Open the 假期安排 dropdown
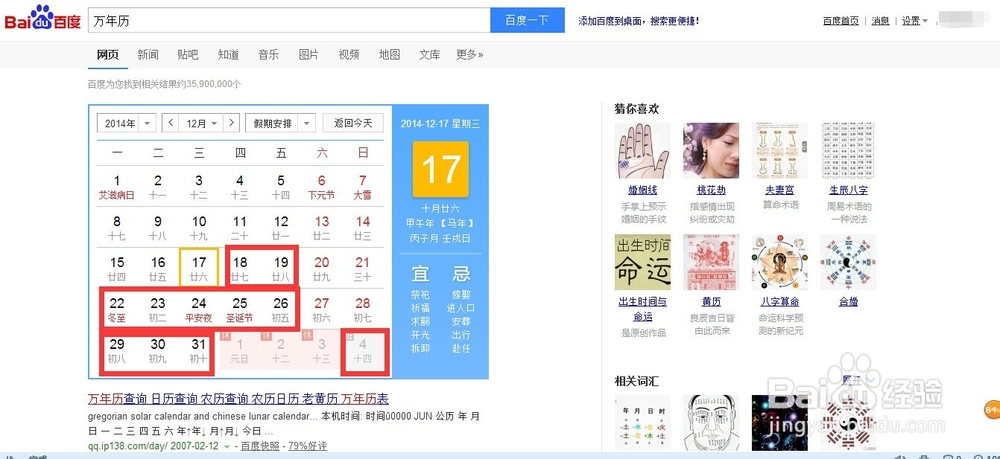Image resolution: width=1000 pixels, height=459 pixels. click(280, 123)
